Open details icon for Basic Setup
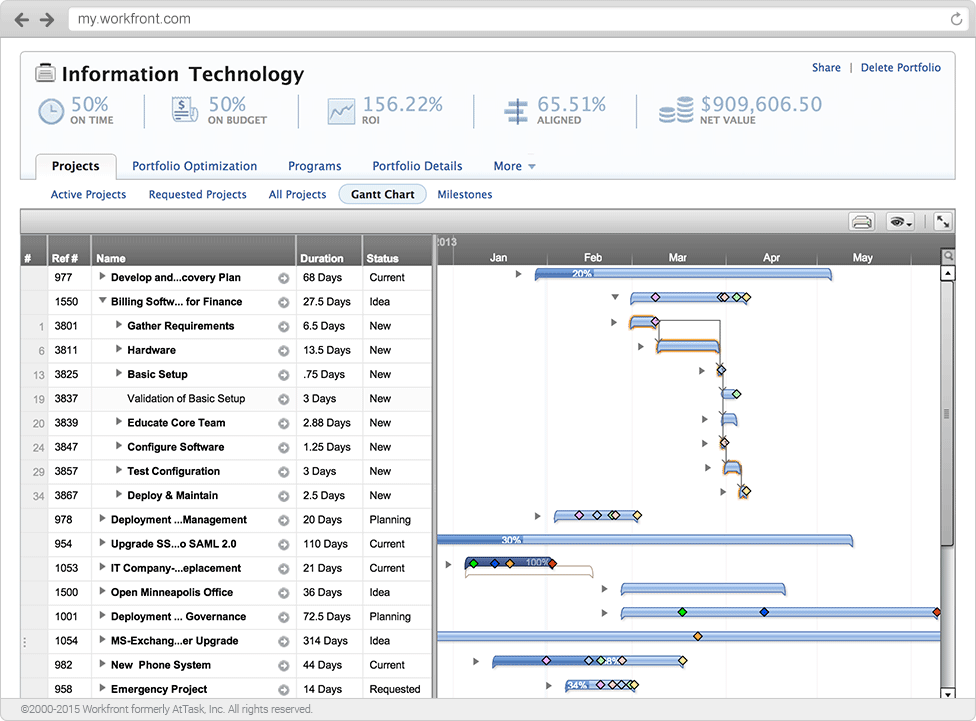The image size is (976, 721). coord(284,375)
